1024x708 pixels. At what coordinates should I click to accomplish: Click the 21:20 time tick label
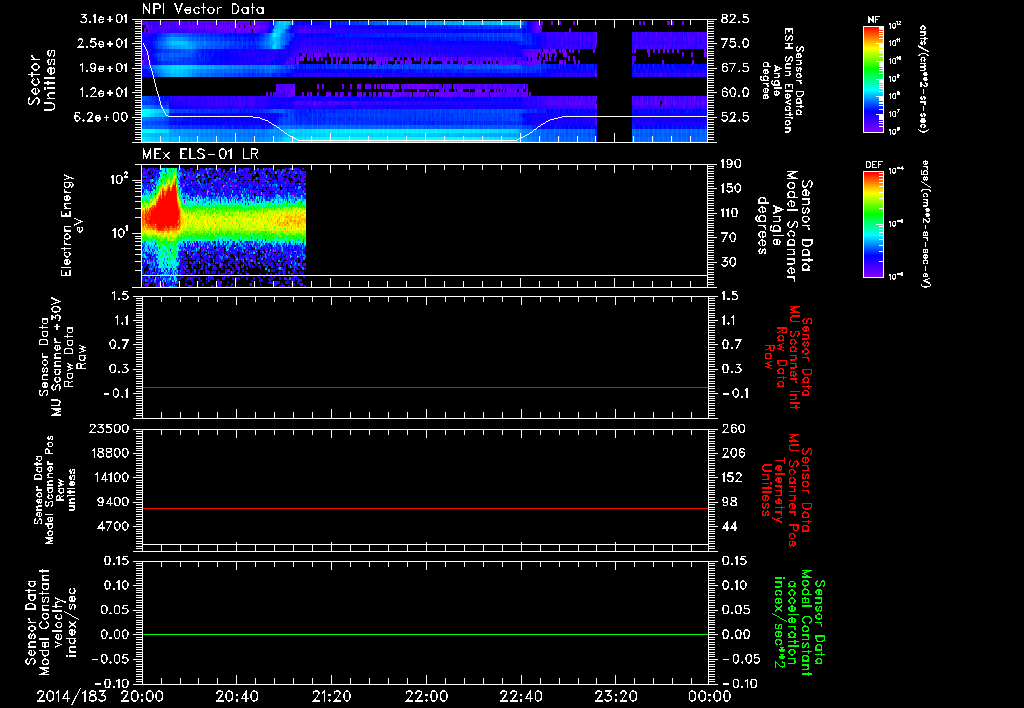coord(331,696)
